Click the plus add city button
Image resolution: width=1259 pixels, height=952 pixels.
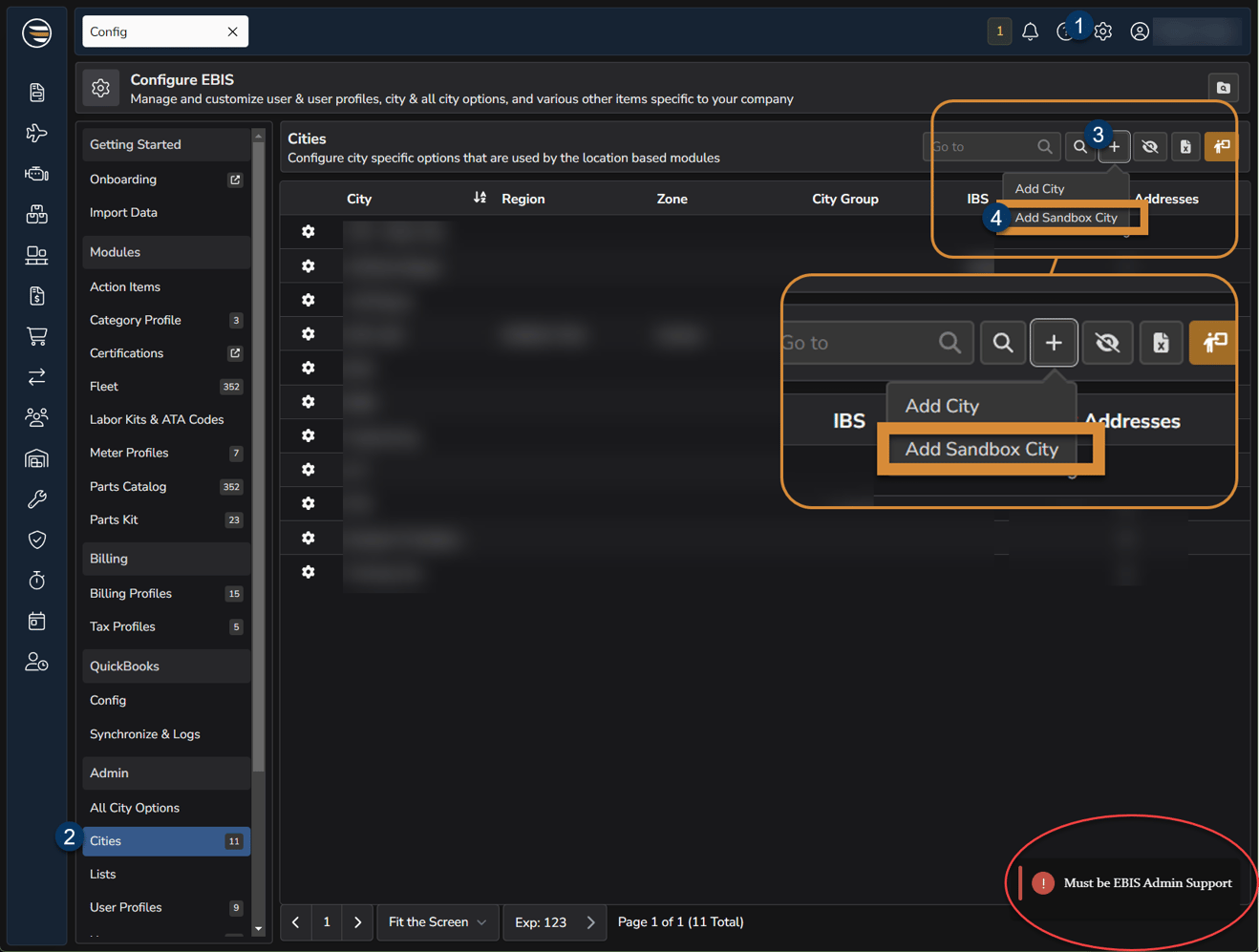coord(1114,147)
